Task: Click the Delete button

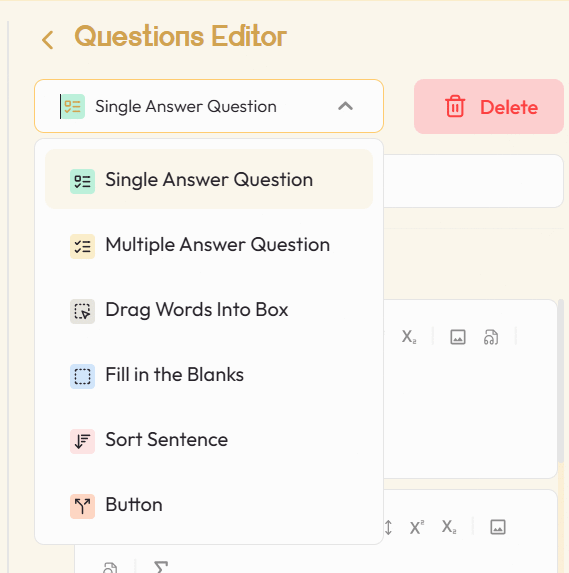Action: pyautogui.click(x=489, y=107)
